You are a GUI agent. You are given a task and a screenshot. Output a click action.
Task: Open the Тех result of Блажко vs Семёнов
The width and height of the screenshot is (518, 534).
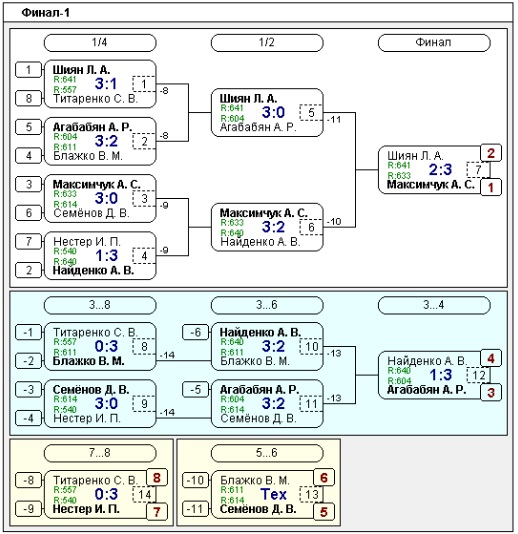click(273, 494)
